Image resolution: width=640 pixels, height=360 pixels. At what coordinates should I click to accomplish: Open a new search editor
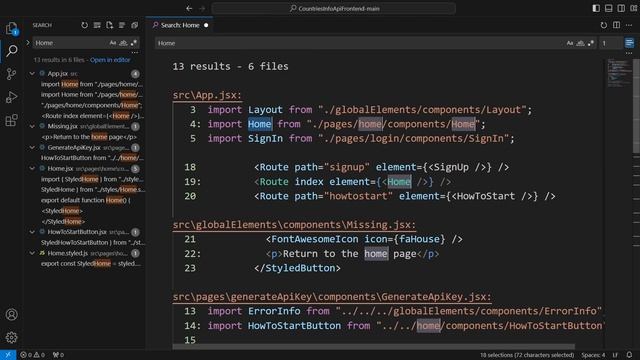pyautogui.click(x=109, y=25)
